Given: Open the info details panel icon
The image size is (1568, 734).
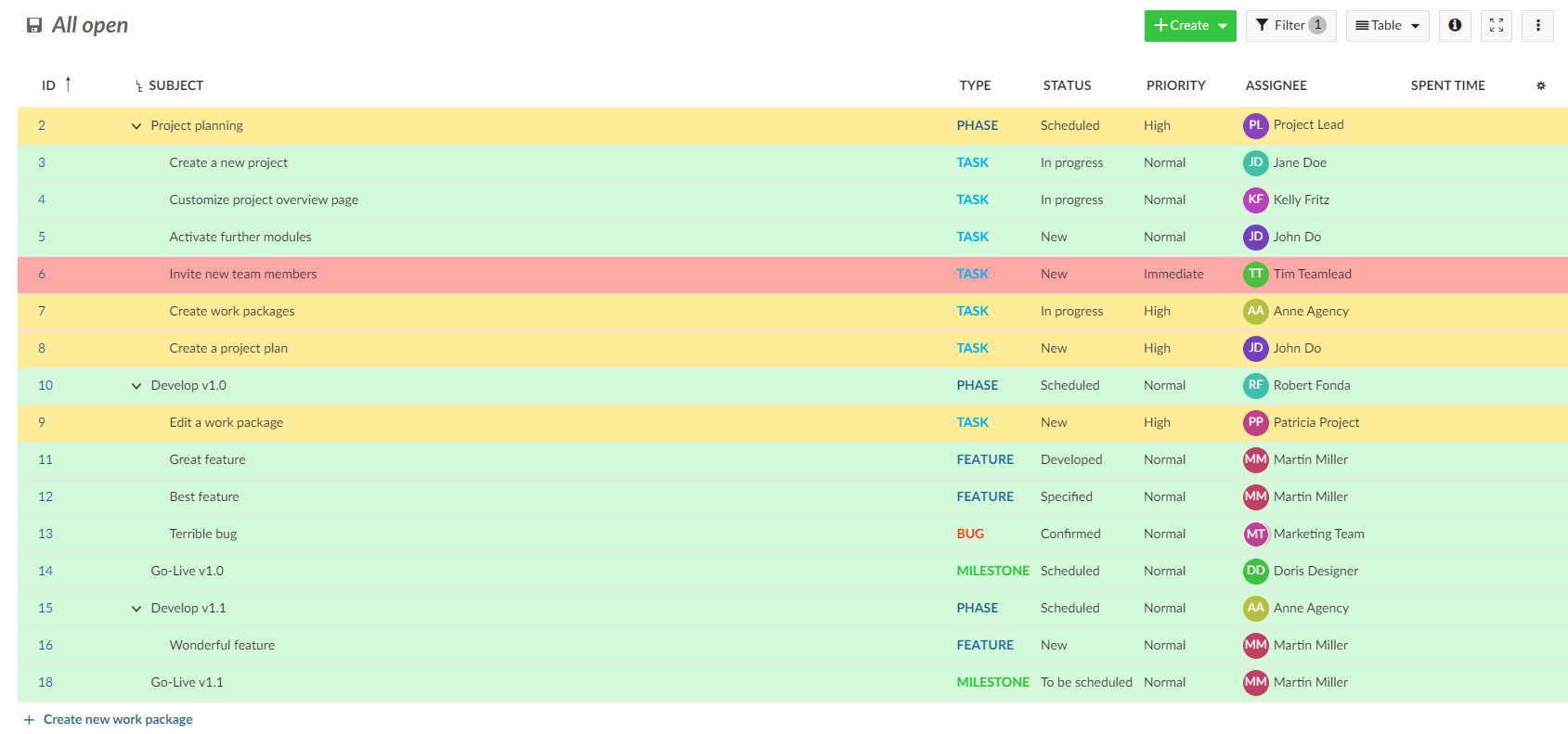Looking at the screenshot, I should tap(1455, 26).
